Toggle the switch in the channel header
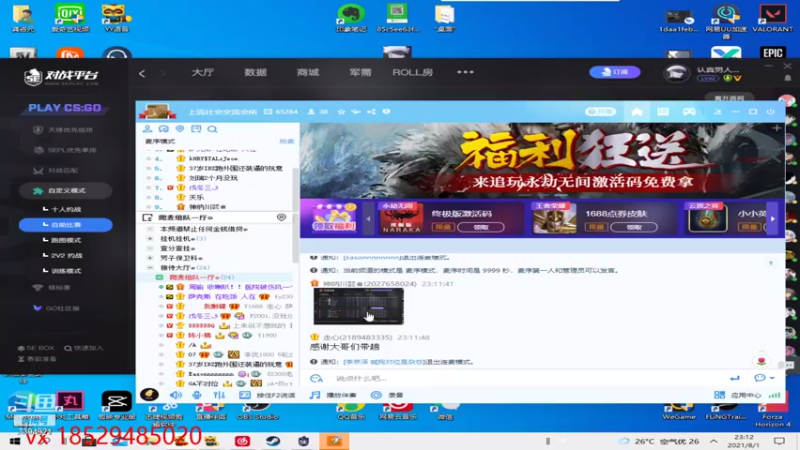800x450 pixels. tap(601, 112)
